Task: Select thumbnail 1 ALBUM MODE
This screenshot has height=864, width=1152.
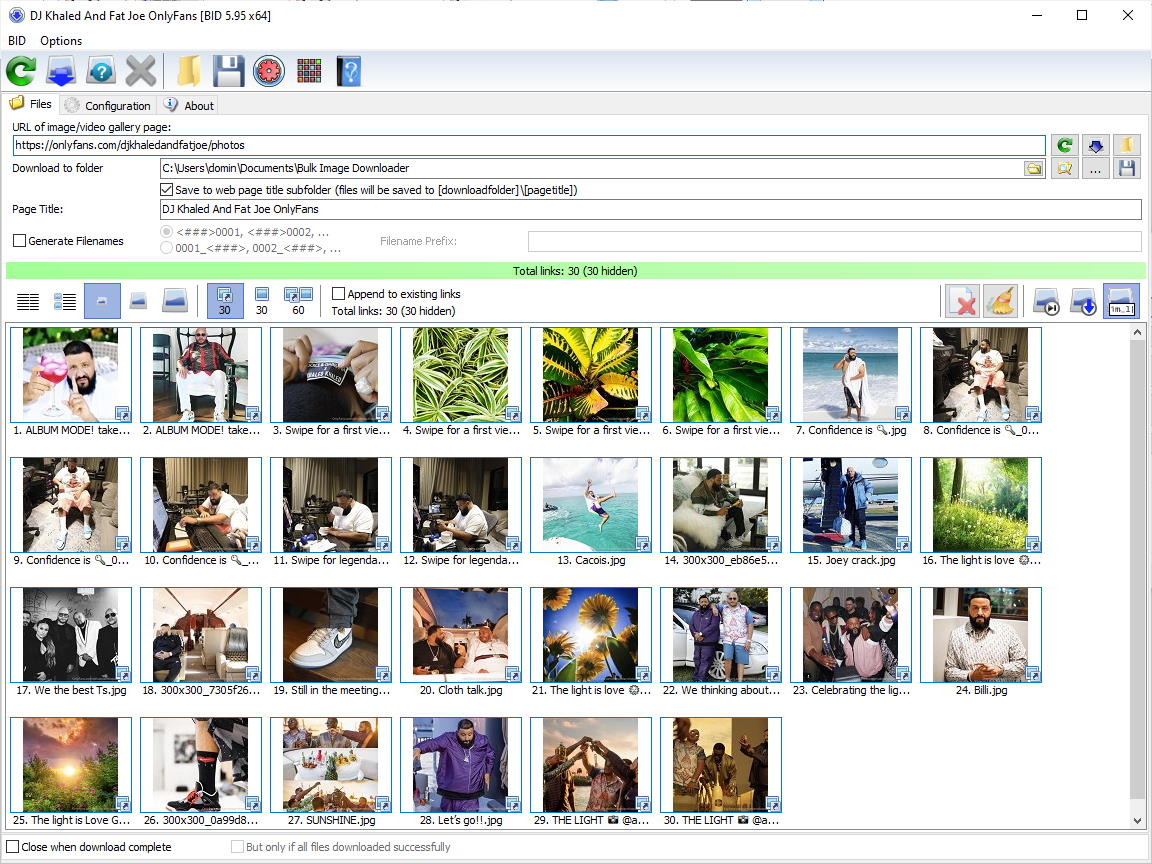Action: 71,375
